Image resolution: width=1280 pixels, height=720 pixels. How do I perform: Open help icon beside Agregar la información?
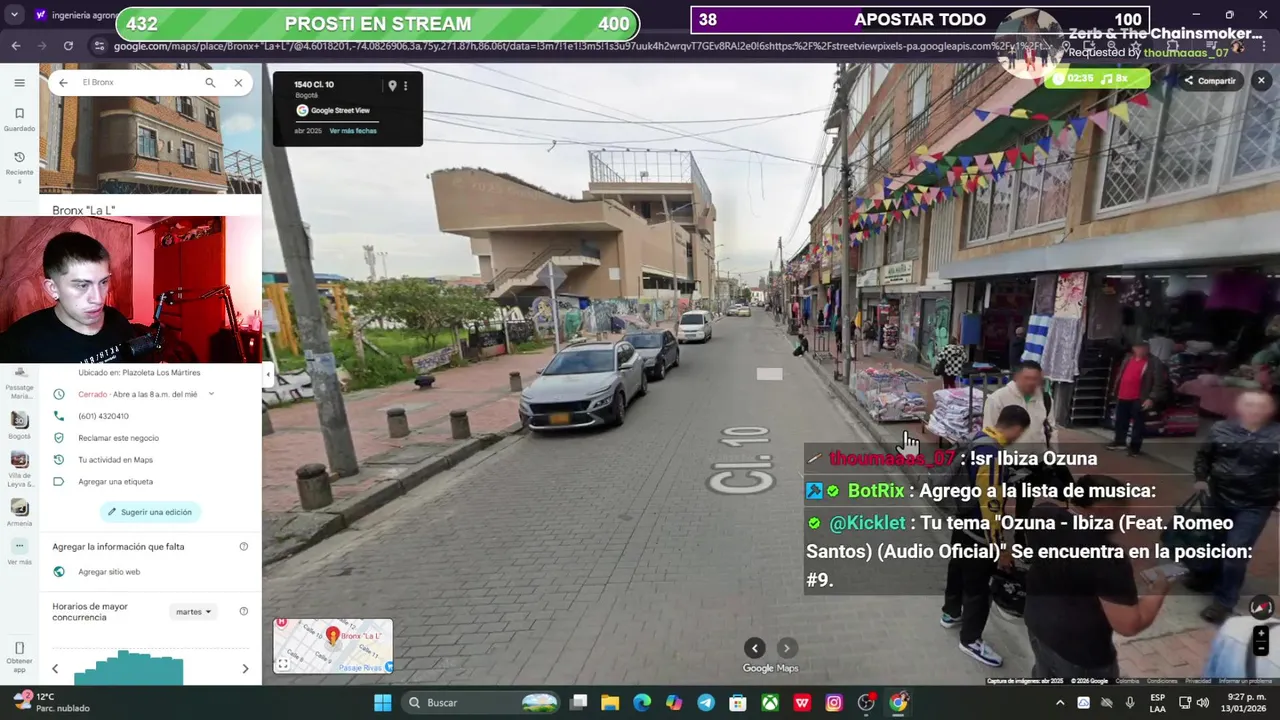[244, 547]
